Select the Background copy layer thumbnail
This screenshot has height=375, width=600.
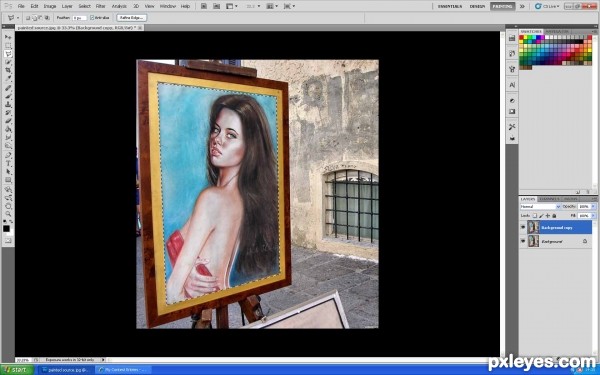click(533, 227)
